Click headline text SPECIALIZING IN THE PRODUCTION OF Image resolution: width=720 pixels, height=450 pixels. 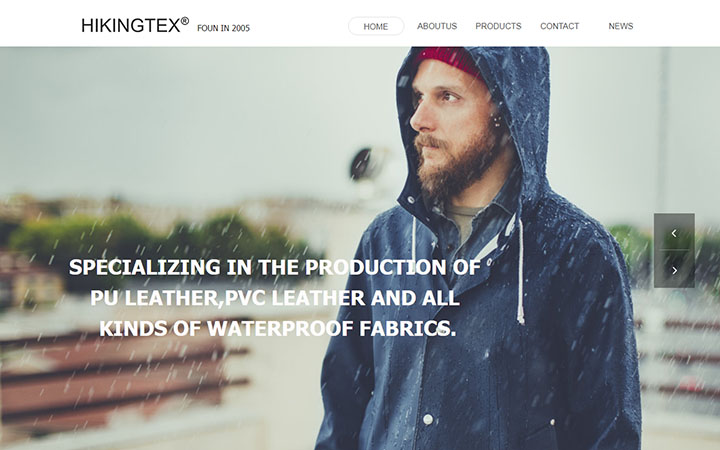click(275, 267)
